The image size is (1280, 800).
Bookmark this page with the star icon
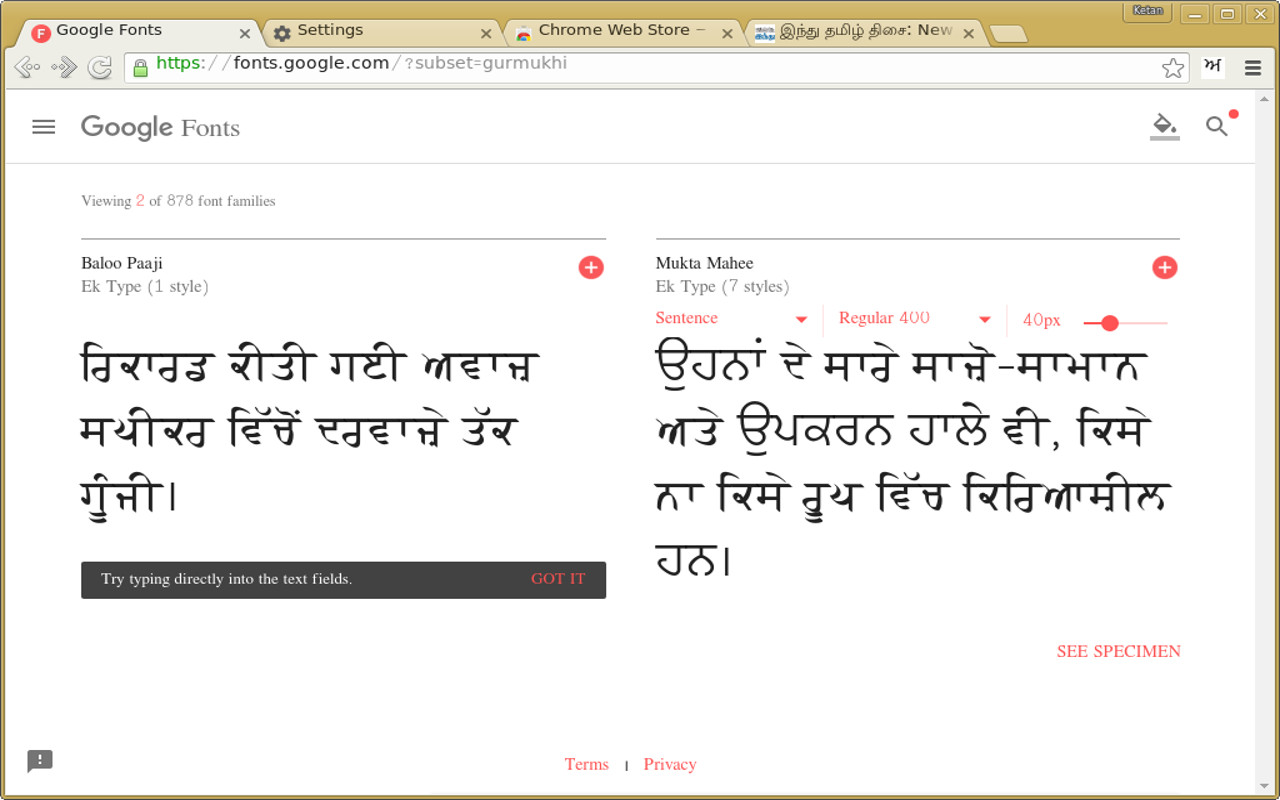coord(1172,66)
